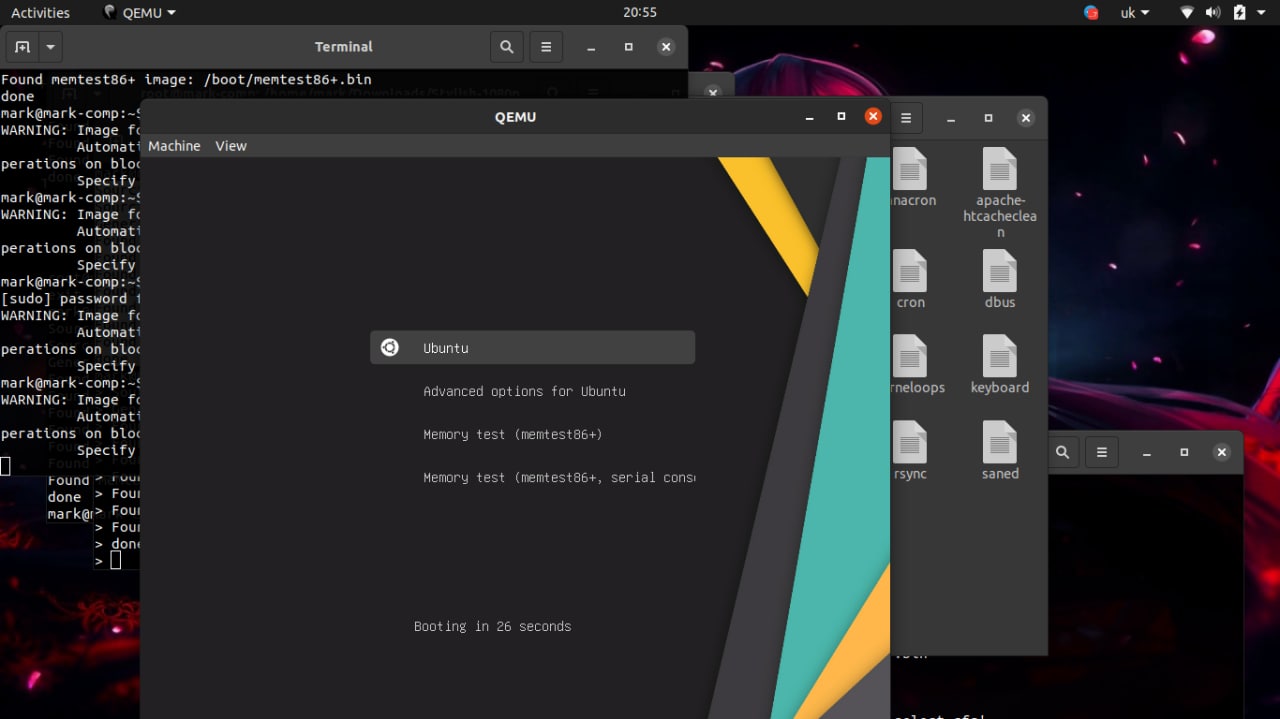The width and height of the screenshot is (1280, 719).
Task: Click the Ubuntu logo icon in boot menu
Action: tap(390, 348)
